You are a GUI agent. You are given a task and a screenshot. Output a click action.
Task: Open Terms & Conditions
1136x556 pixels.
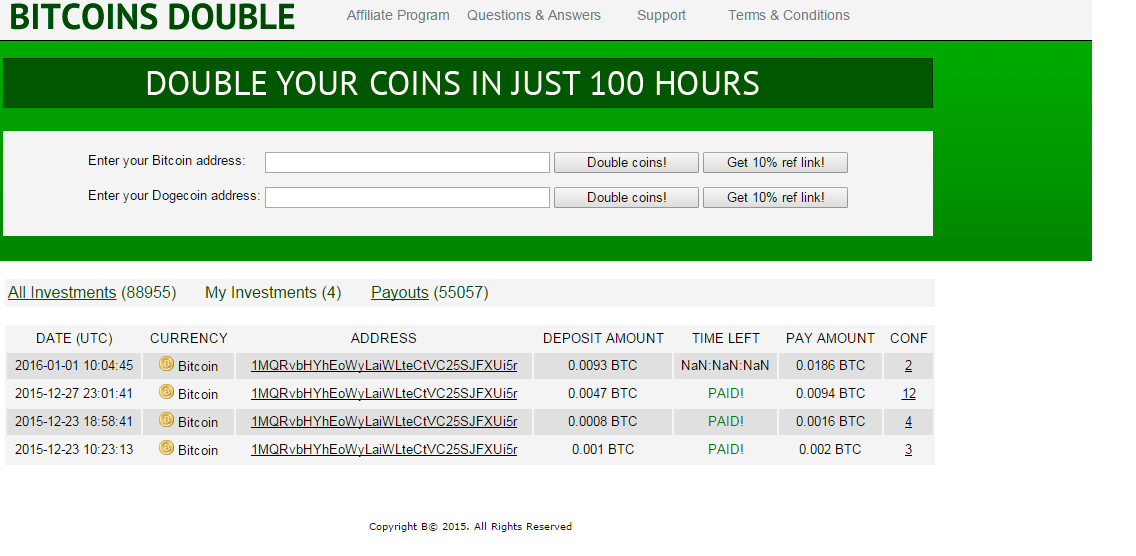(x=788, y=15)
